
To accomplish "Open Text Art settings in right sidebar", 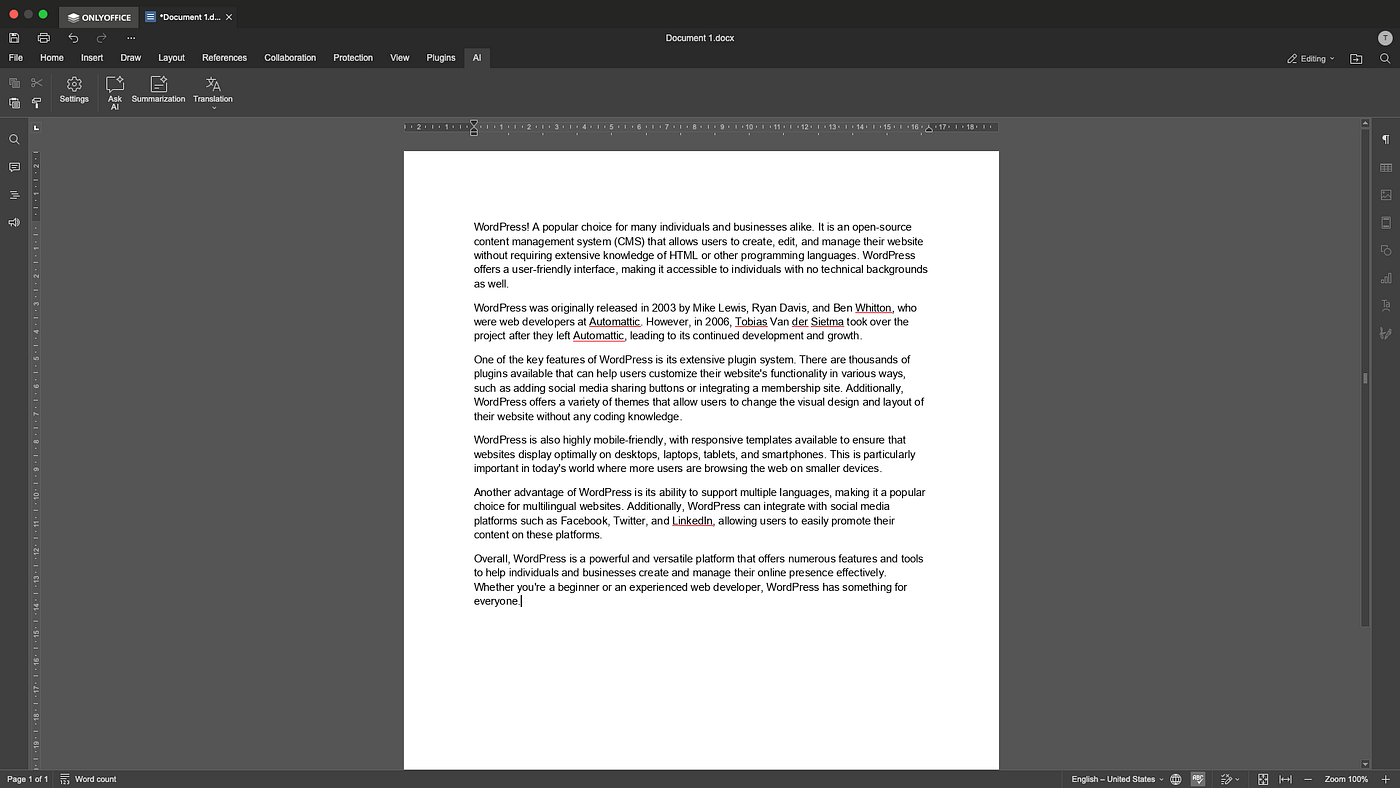I will click(1386, 305).
